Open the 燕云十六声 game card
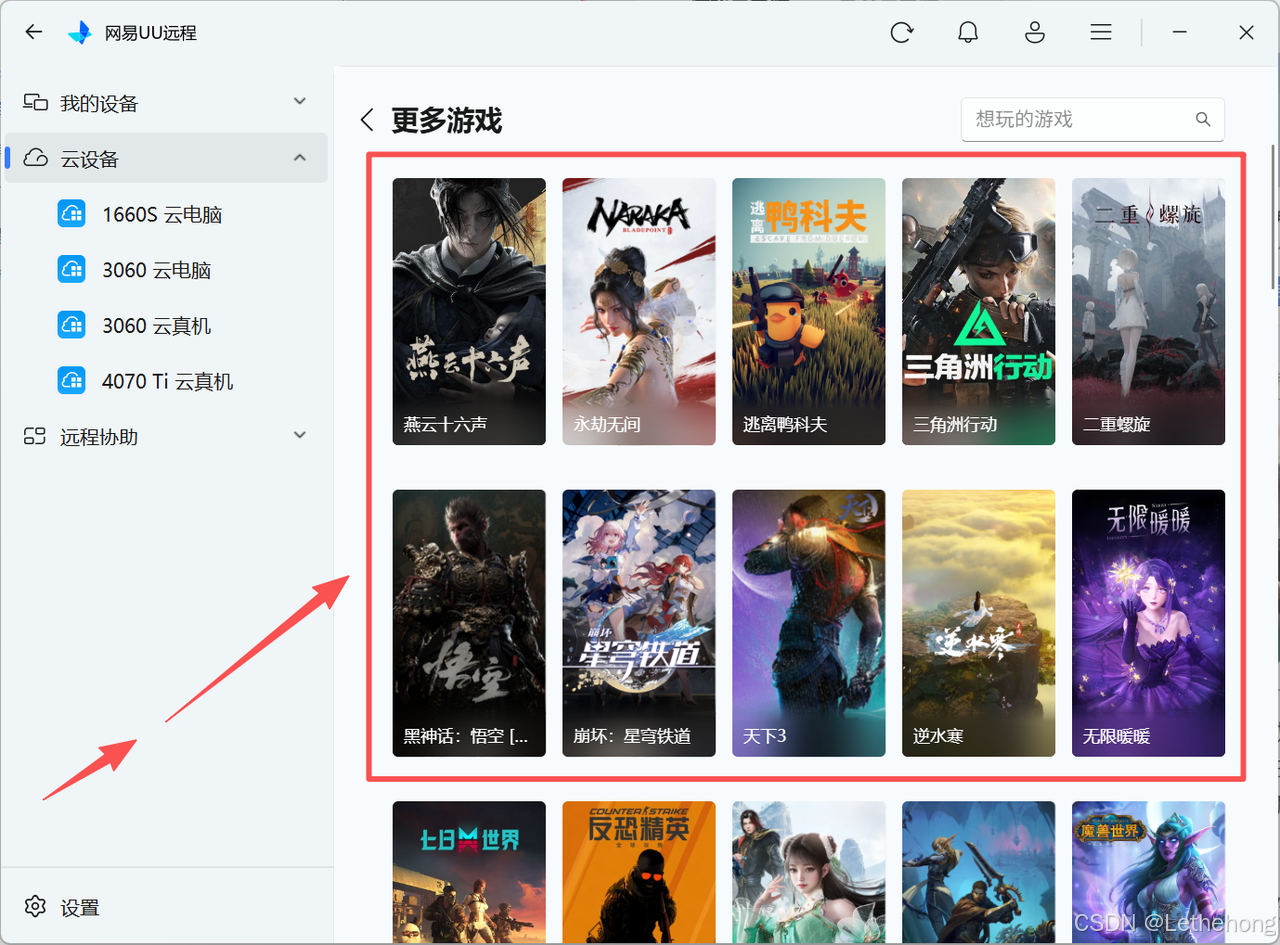The height and width of the screenshot is (945, 1280). 469,311
